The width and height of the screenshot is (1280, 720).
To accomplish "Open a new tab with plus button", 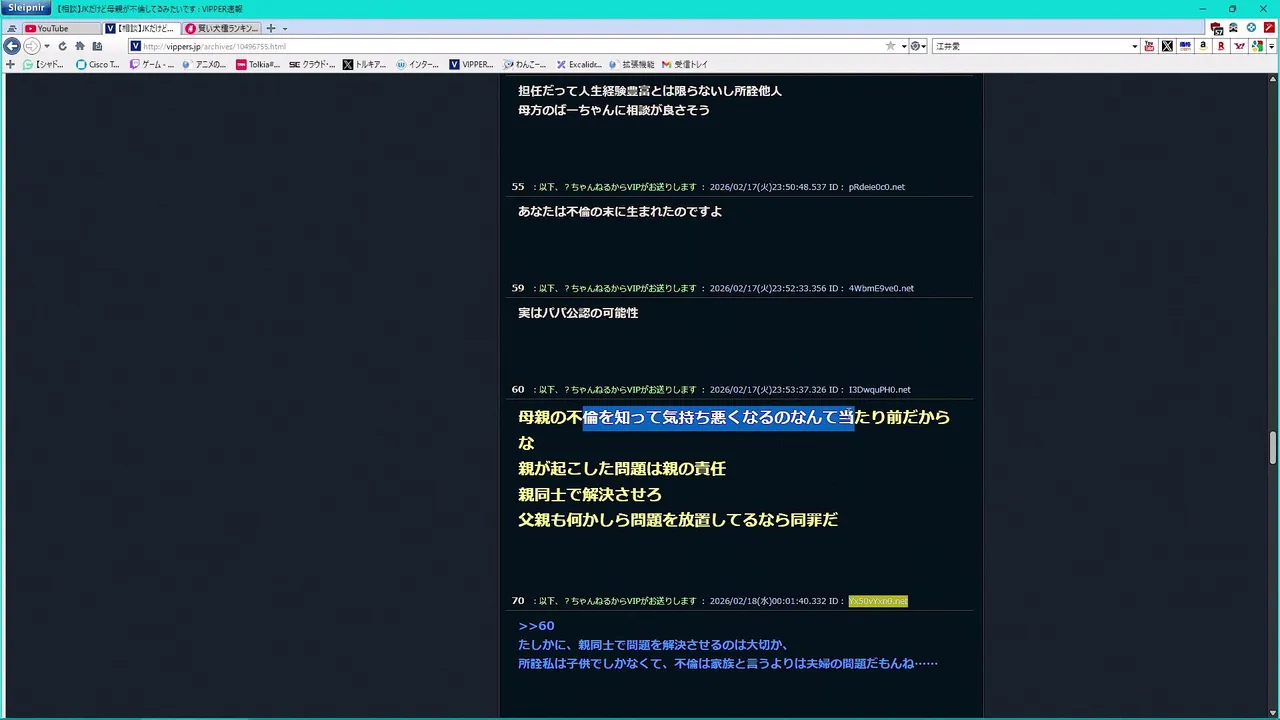I will [270, 28].
